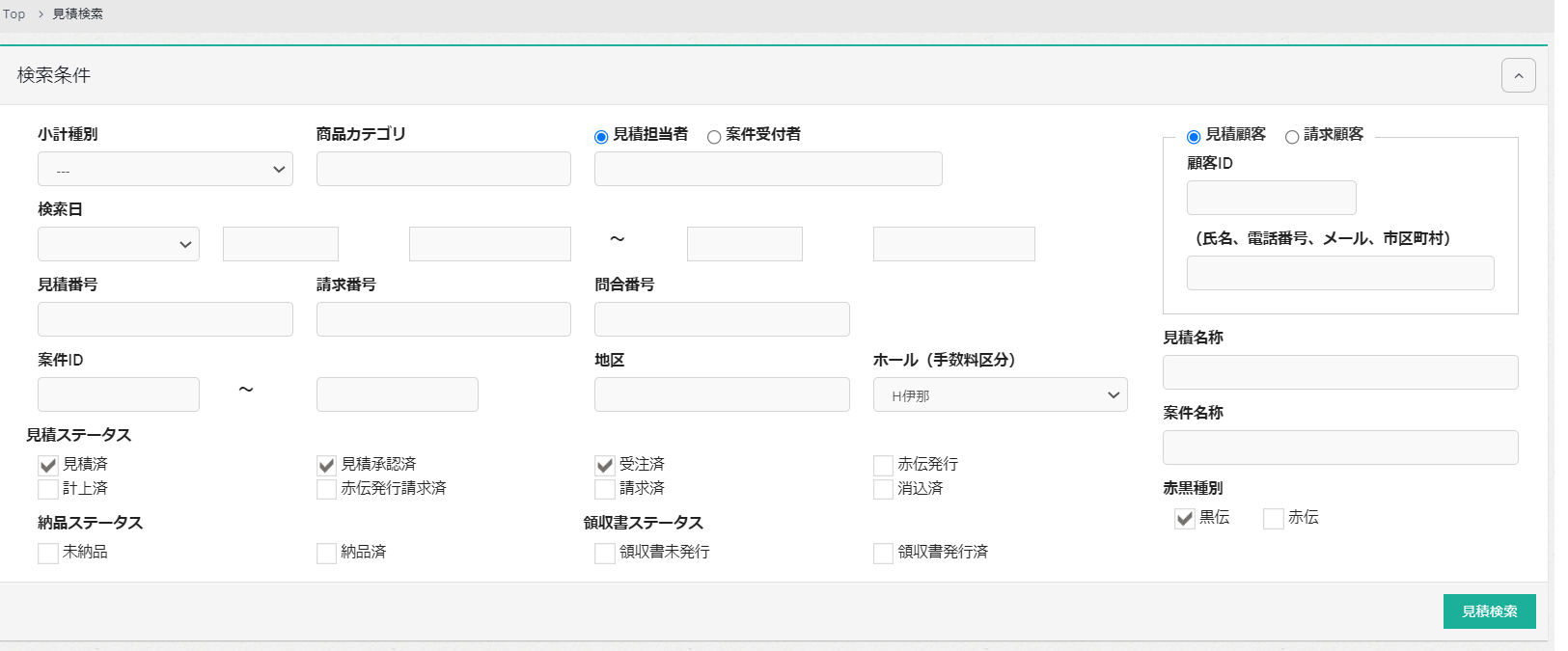Click the 見積検索 search button
1568x651 pixels.
pyautogui.click(x=1489, y=611)
